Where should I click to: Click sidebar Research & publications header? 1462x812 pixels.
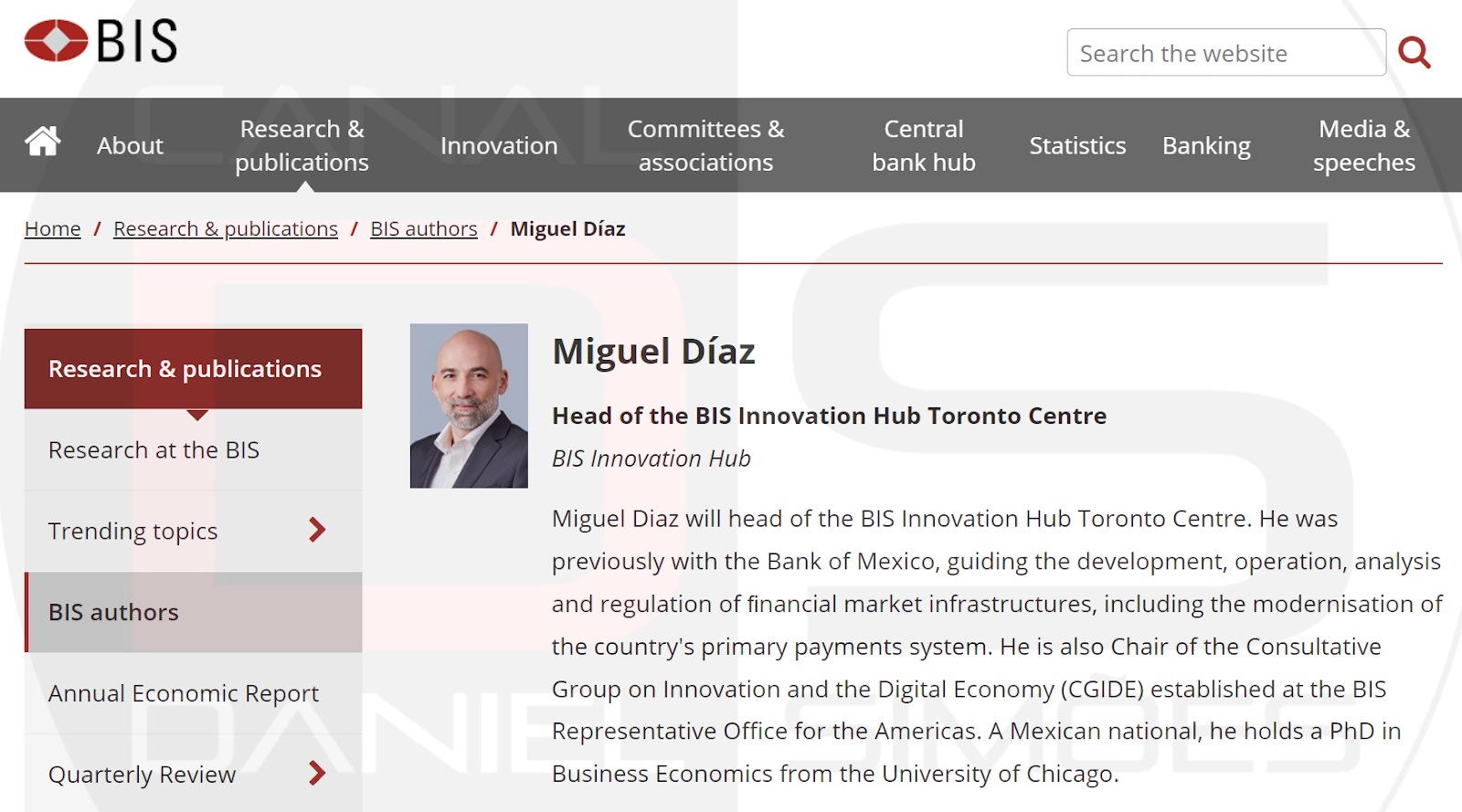point(194,369)
